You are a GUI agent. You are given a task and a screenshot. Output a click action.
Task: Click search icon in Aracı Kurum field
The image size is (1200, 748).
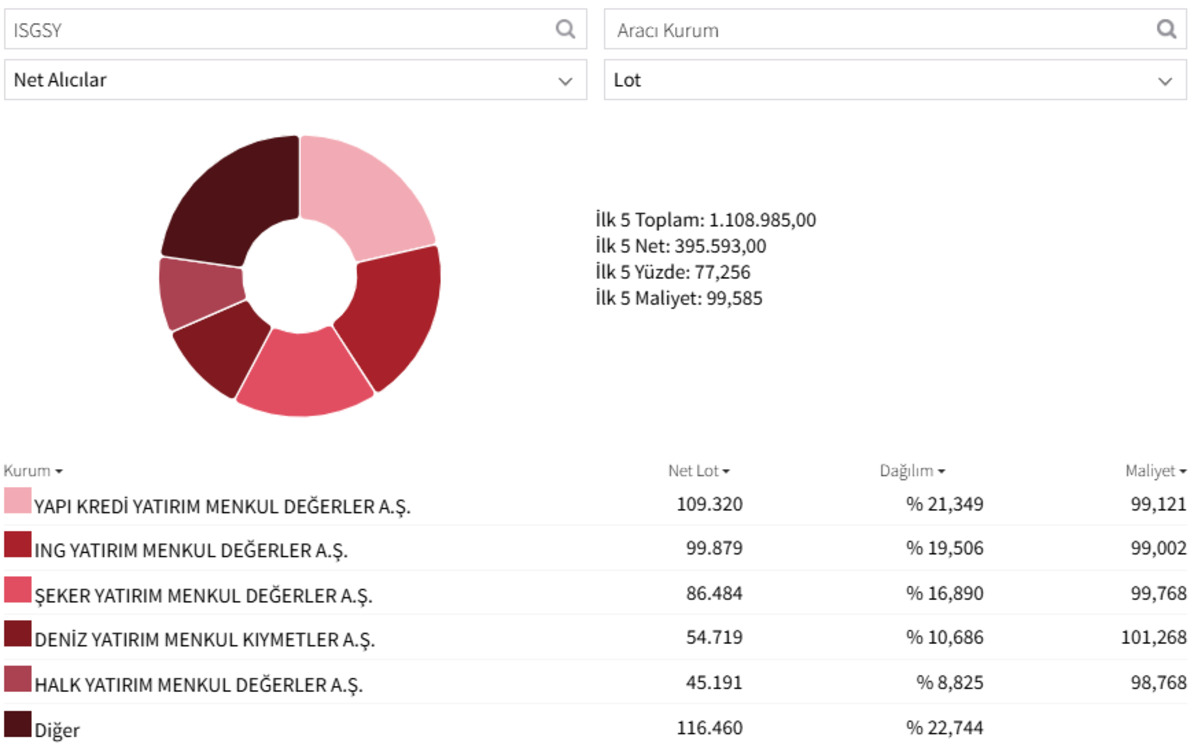[1166, 30]
